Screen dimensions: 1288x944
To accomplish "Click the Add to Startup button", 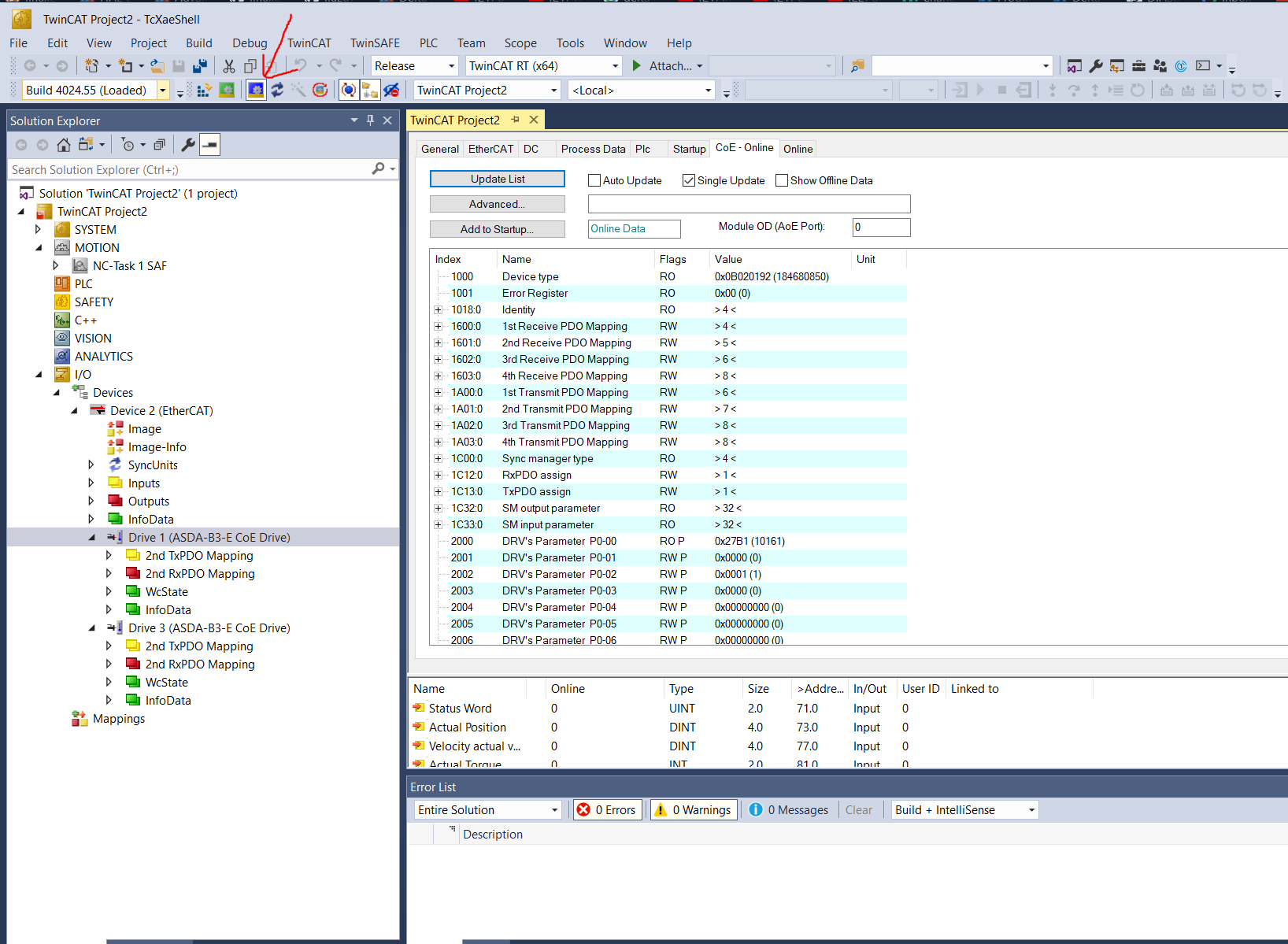I will pos(498,229).
